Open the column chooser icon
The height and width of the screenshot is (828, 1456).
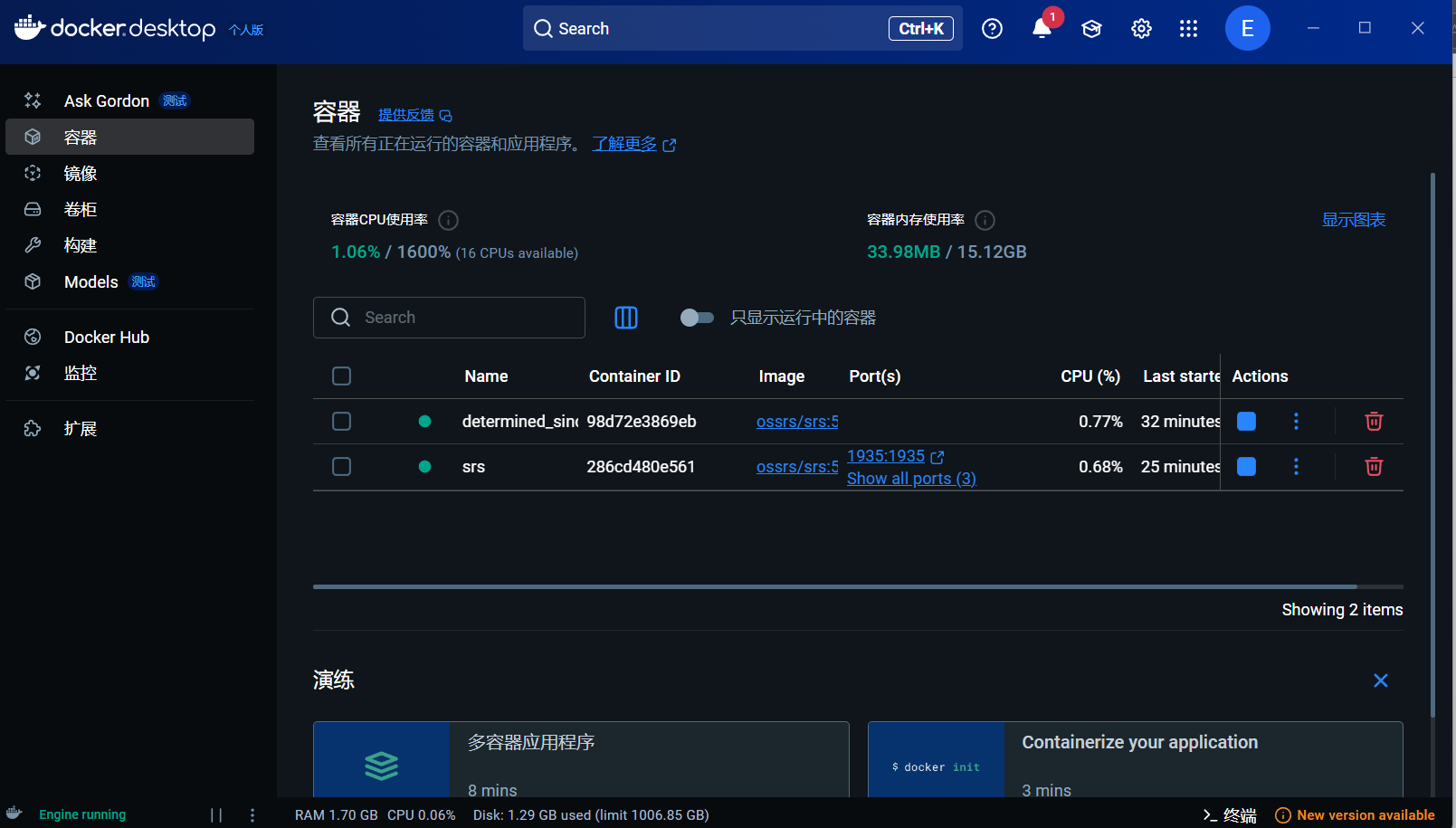[x=626, y=318]
